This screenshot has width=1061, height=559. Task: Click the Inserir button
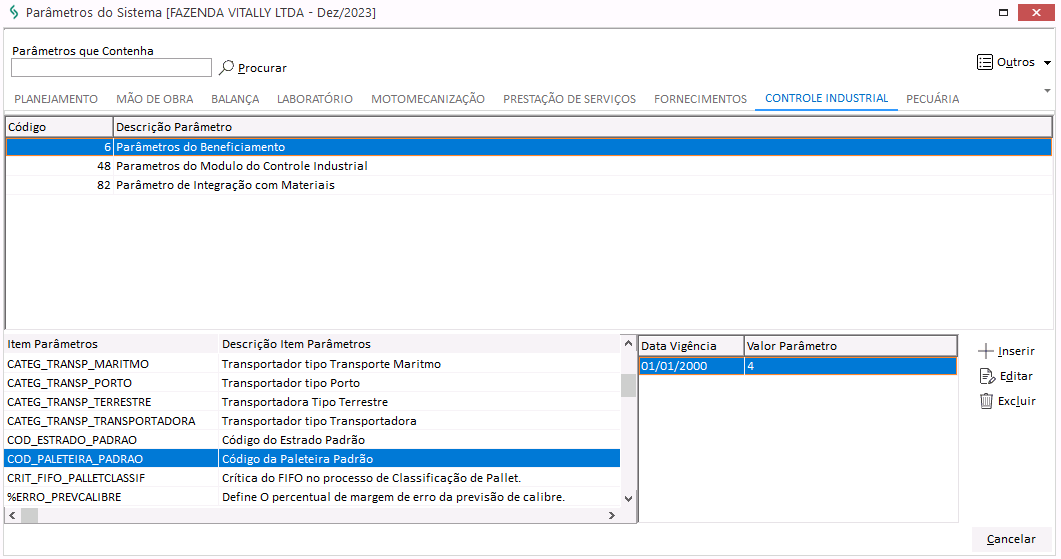(x=1007, y=351)
